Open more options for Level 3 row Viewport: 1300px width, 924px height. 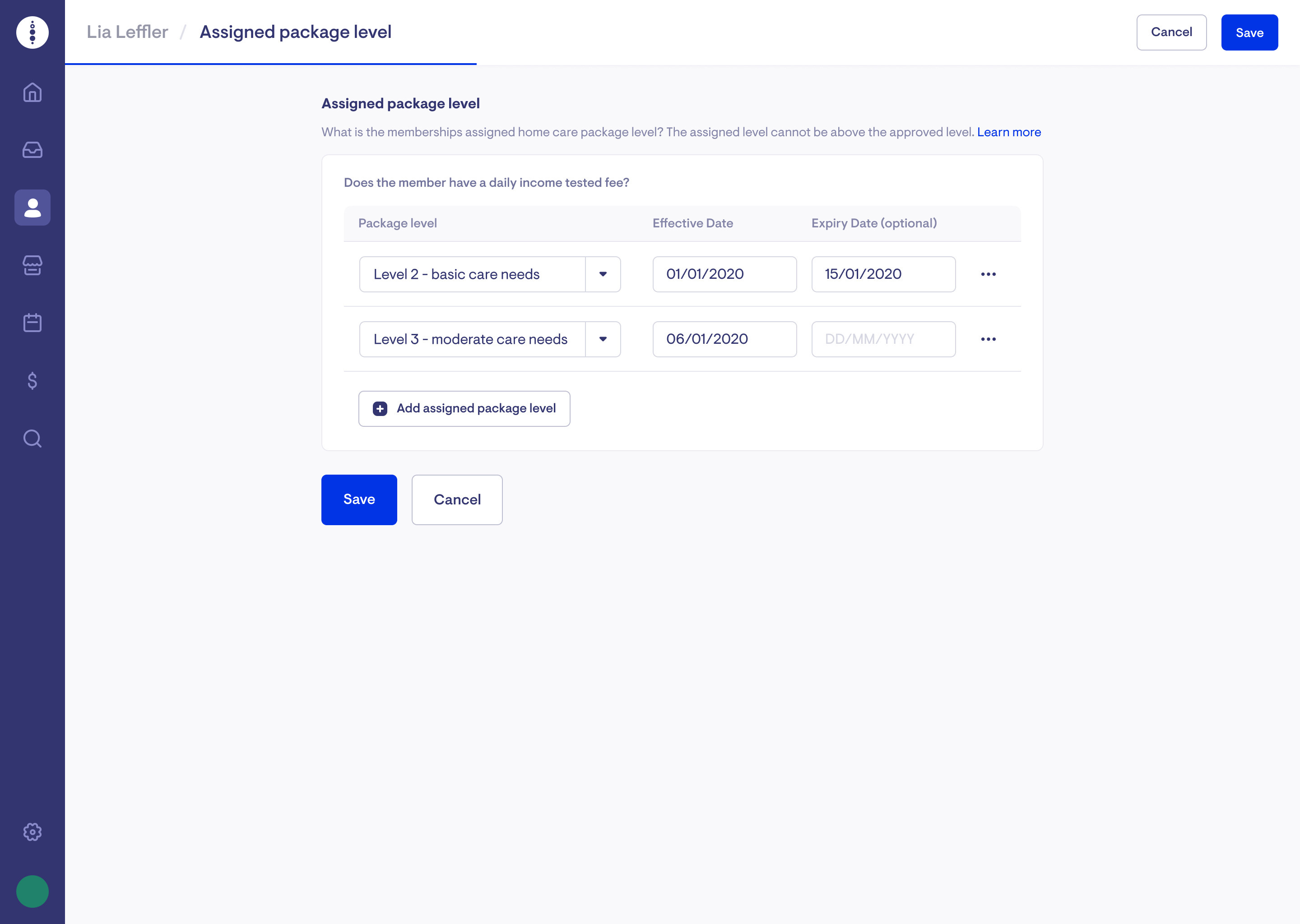(x=988, y=339)
